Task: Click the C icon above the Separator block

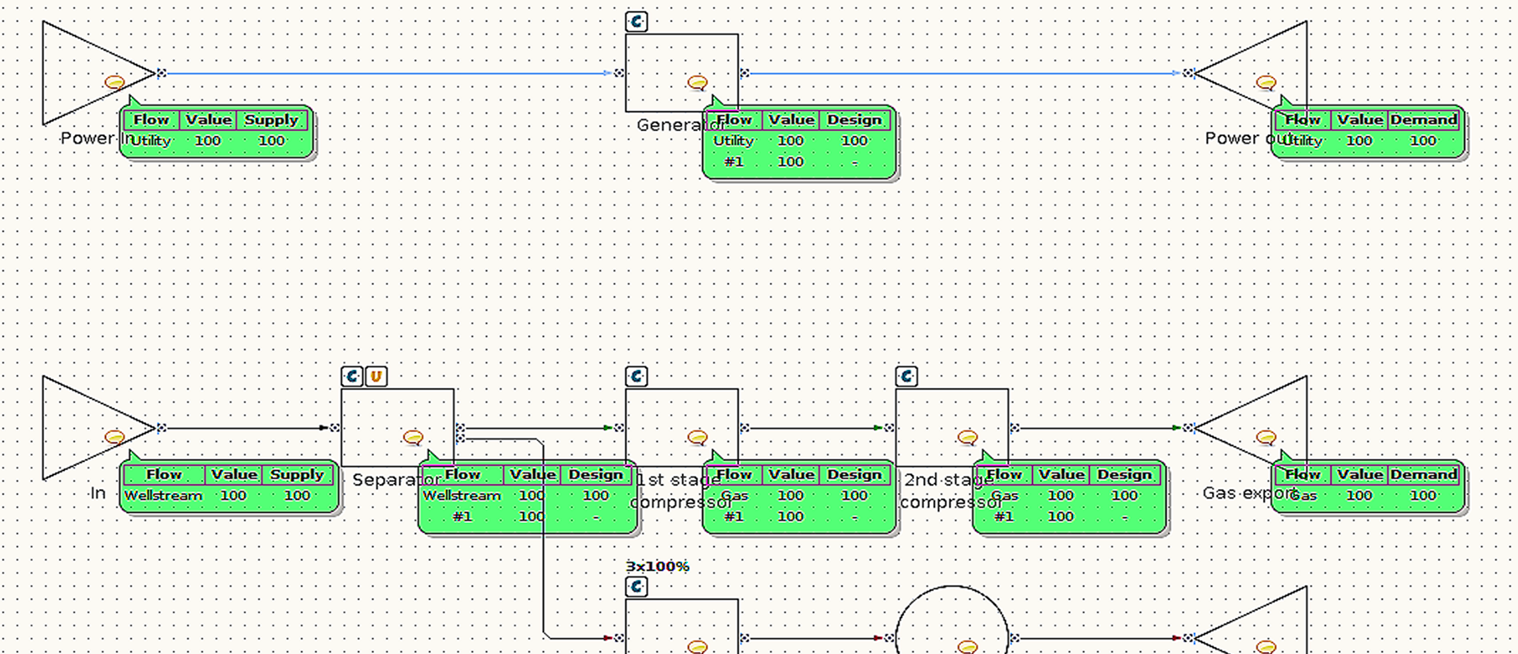Action: click(x=352, y=377)
